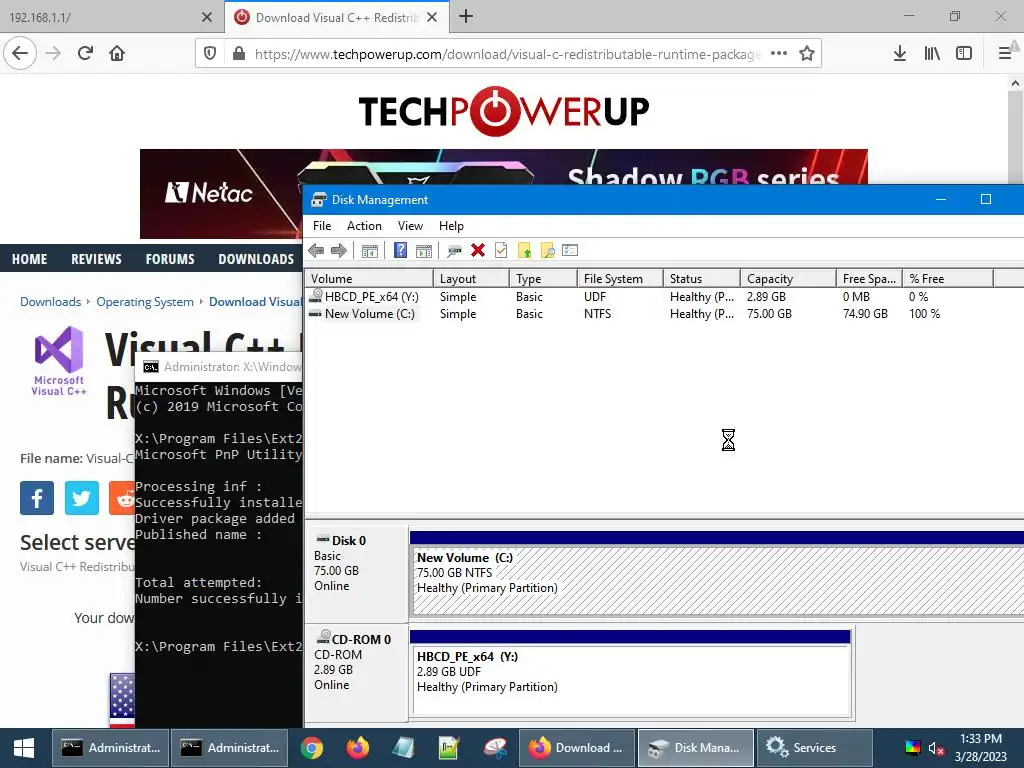The image size is (1024, 768).
Task: Click the Firefox URL address field
Action: [x=506, y=54]
